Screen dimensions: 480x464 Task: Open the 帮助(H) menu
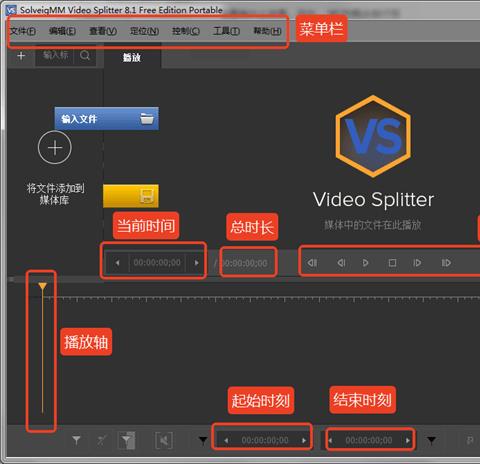pyautogui.click(x=267, y=31)
